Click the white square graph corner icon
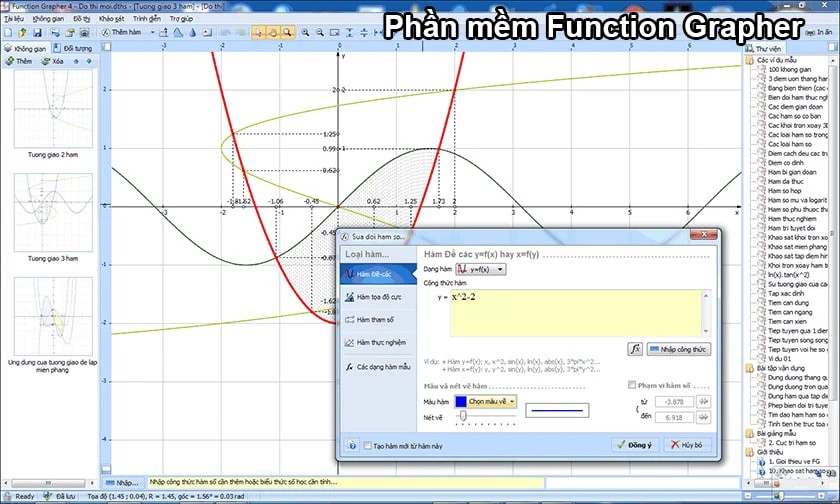The image size is (840, 504). (x=107, y=47)
